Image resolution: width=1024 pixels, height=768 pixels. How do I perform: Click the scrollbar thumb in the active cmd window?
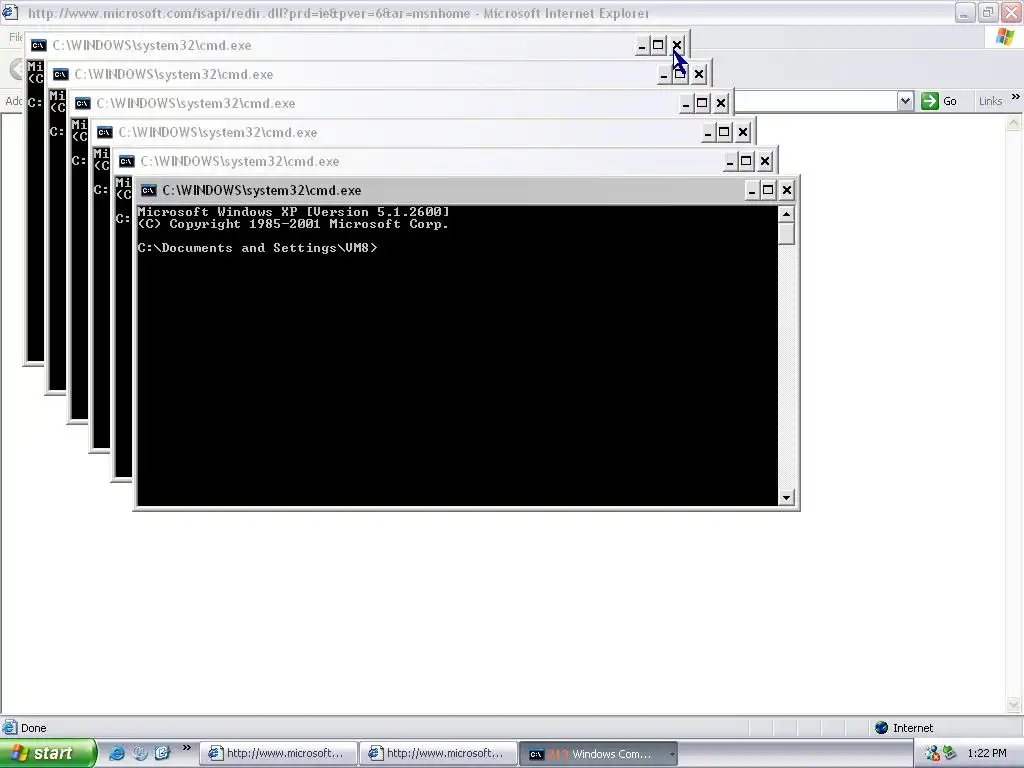pos(786,234)
